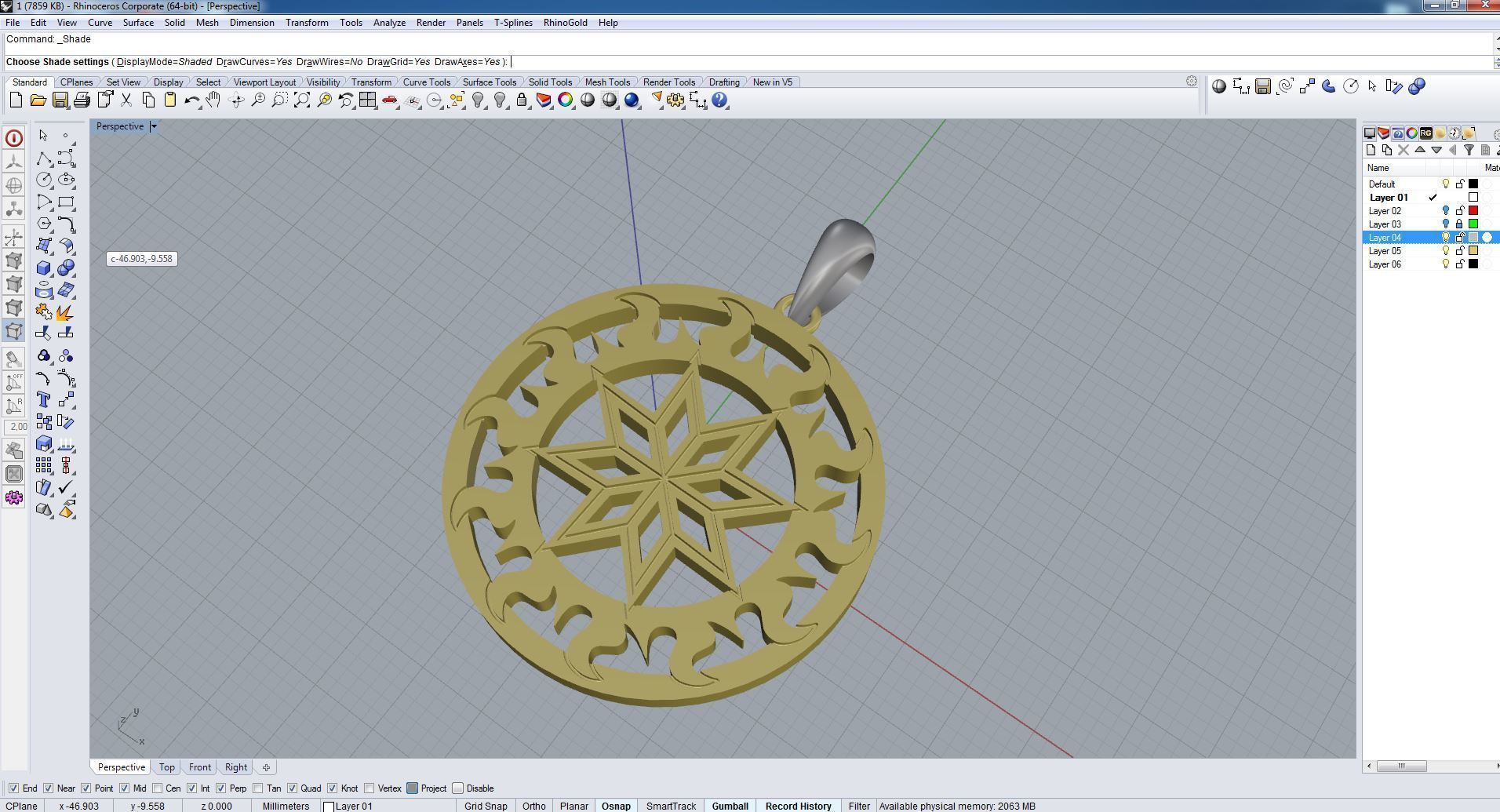
Task: Move layer down with the down triangle
Action: click(x=1436, y=151)
